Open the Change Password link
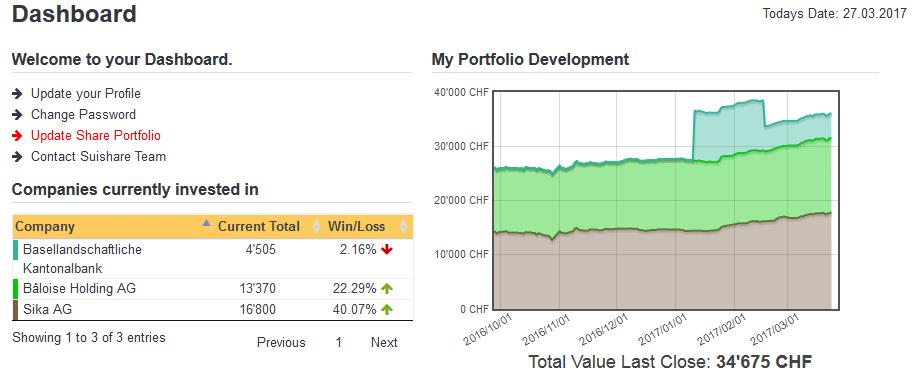The image size is (912, 375). click(x=83, y=115)
